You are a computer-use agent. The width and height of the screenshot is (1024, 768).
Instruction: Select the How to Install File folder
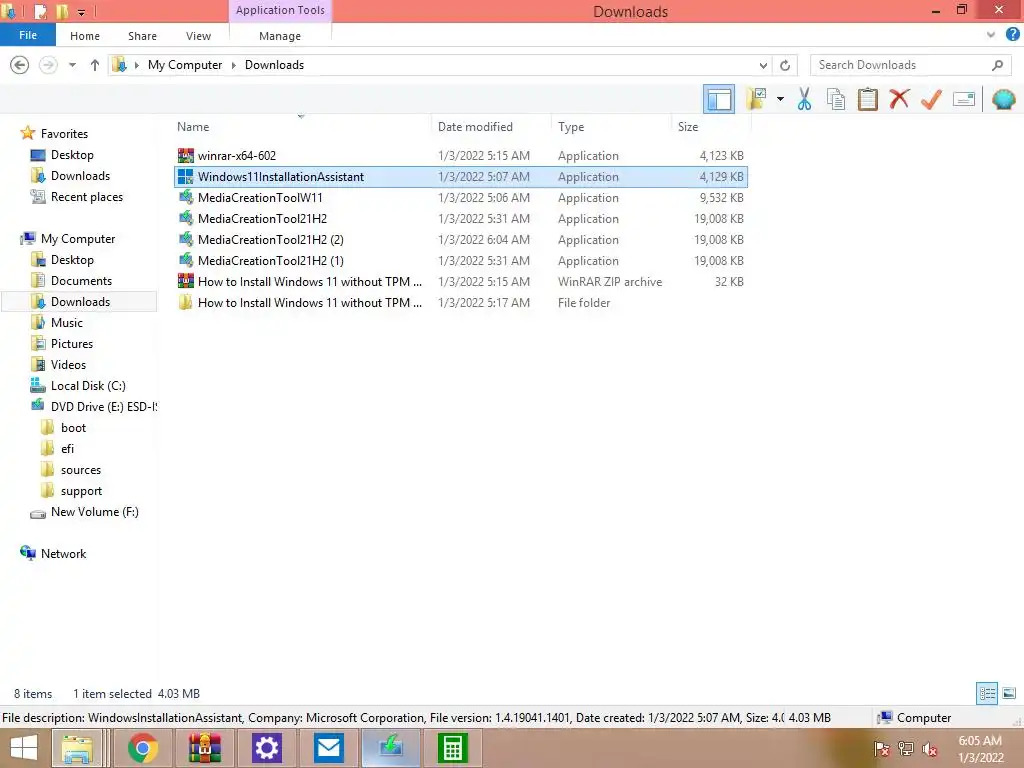[x=460, y=302]
